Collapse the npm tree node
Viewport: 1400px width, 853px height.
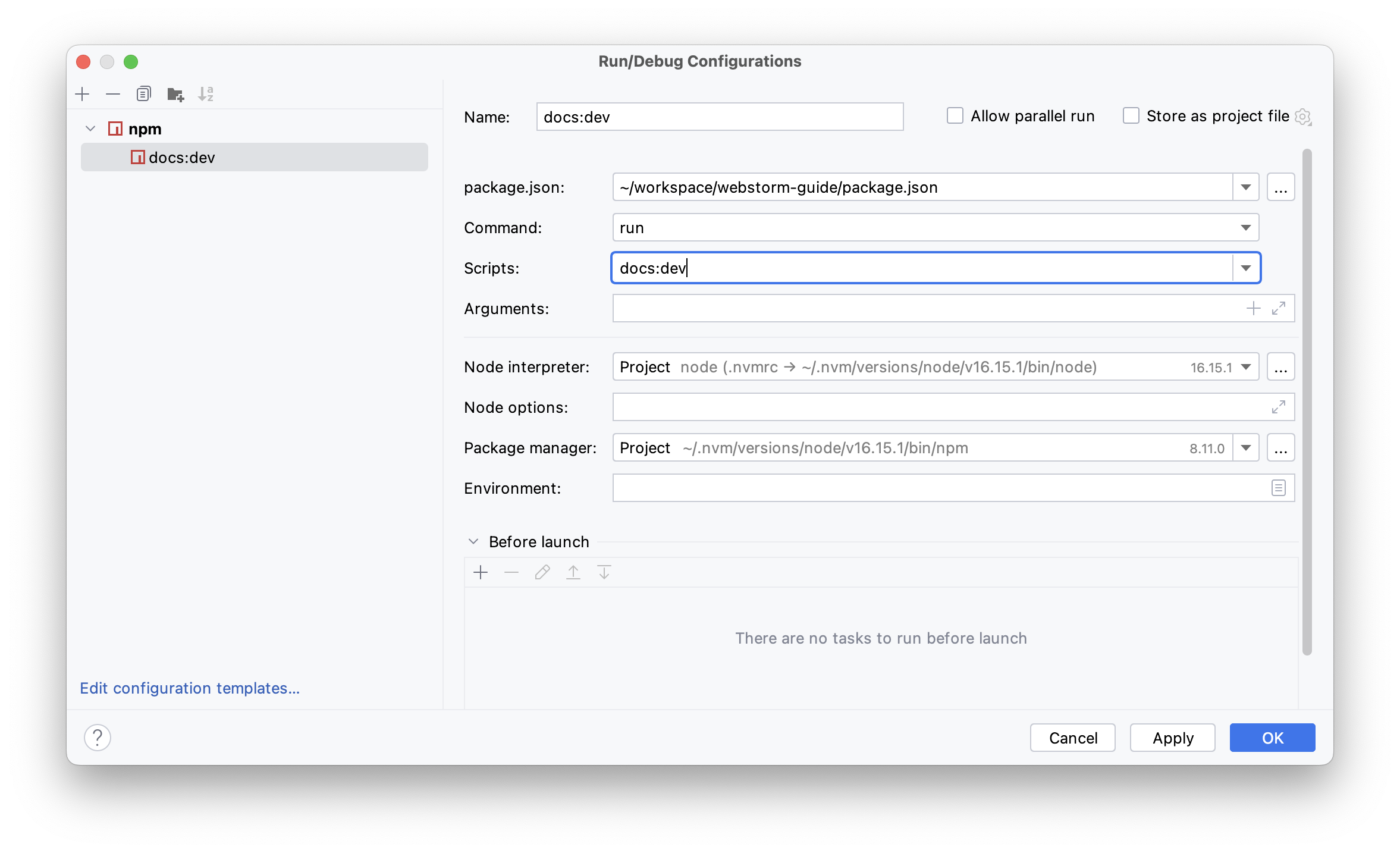[90, 128]
